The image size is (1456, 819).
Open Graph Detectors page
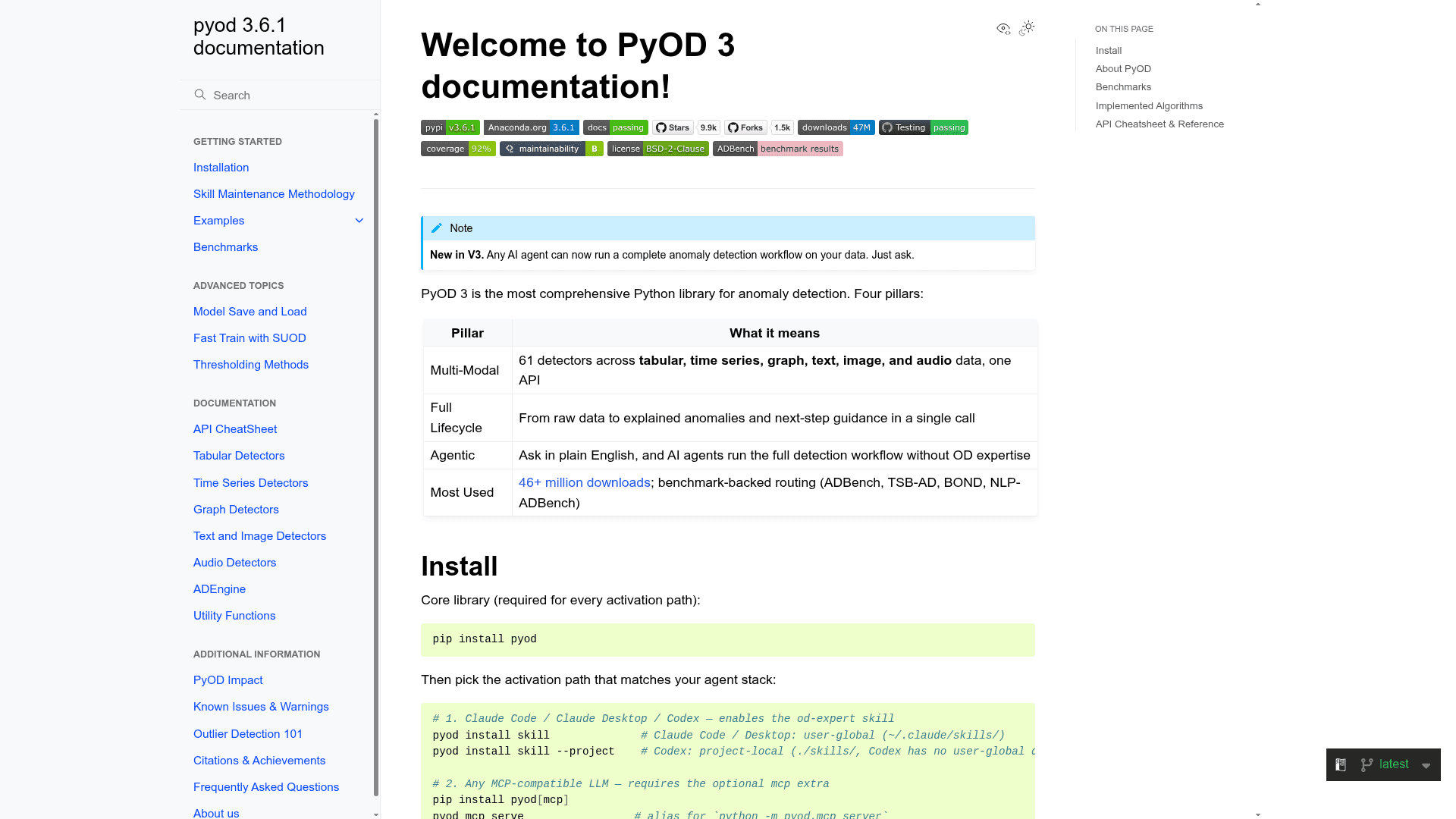coord(236,510)
